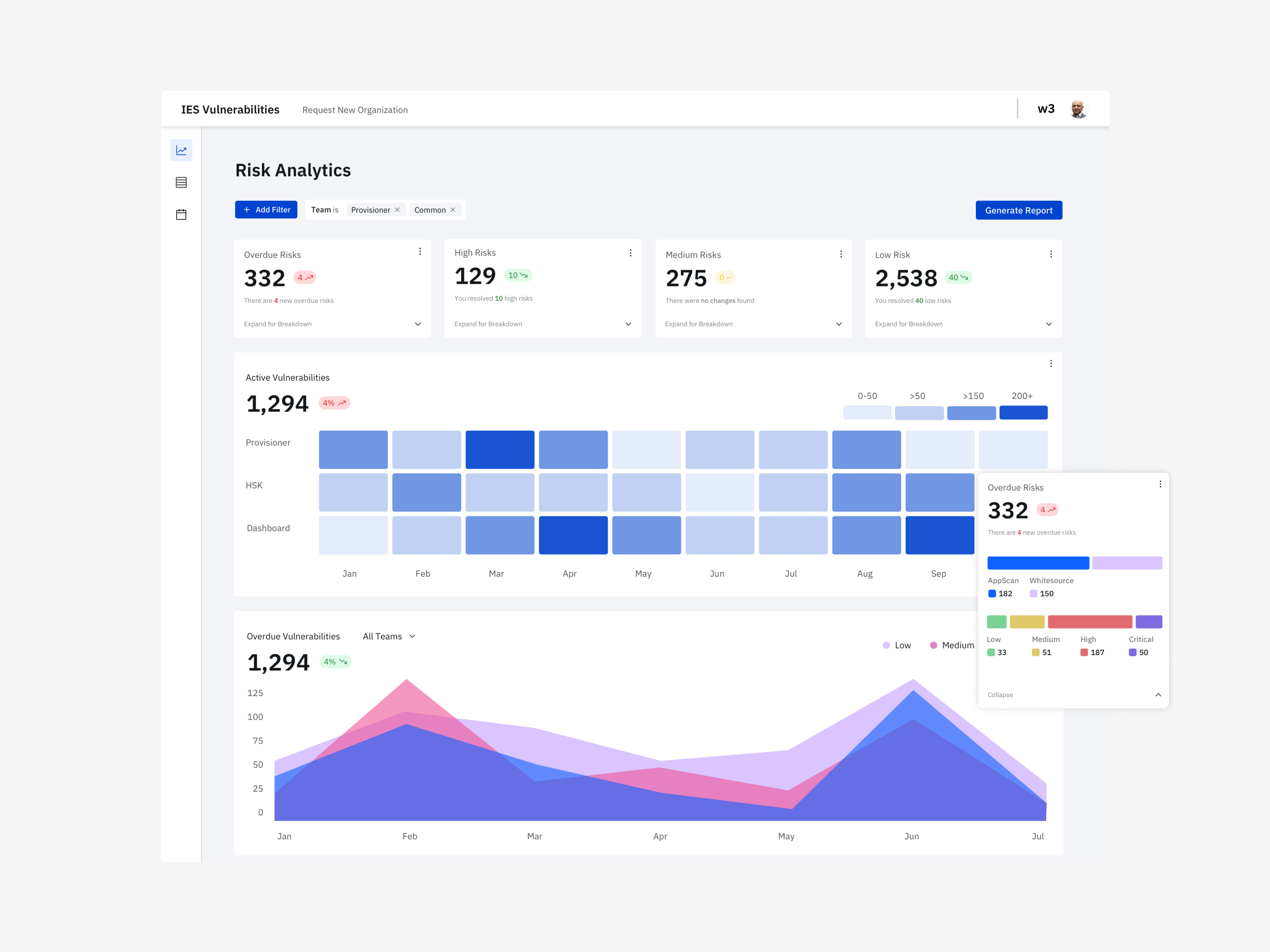Open Low Risk card options menu
Image resolution: width=1270 pixels, height=952 pixels.
pos(1051,254)
